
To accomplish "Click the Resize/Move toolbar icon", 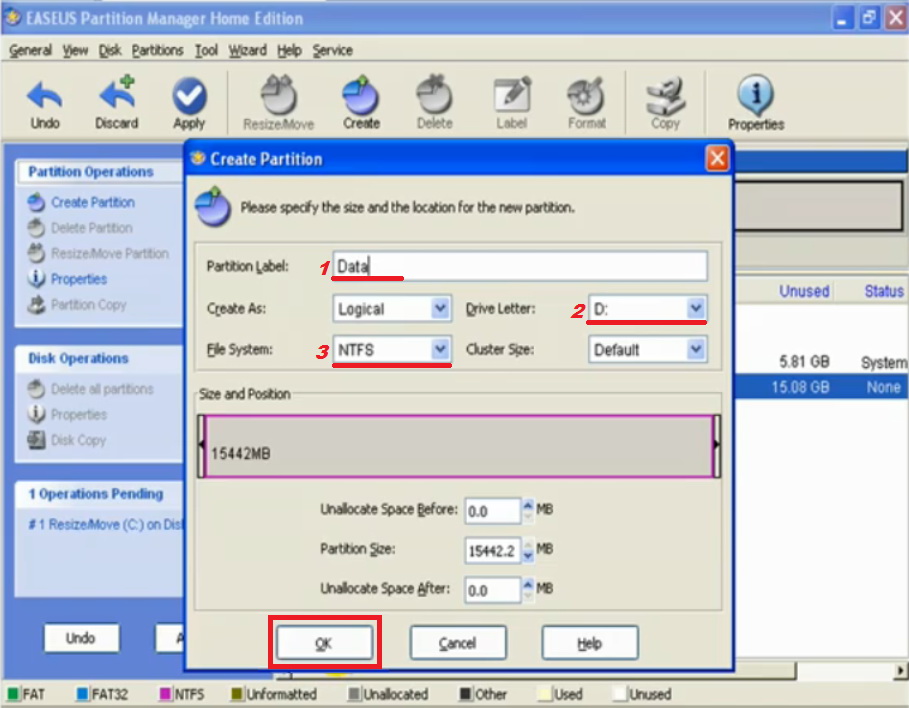I will 279,95.
